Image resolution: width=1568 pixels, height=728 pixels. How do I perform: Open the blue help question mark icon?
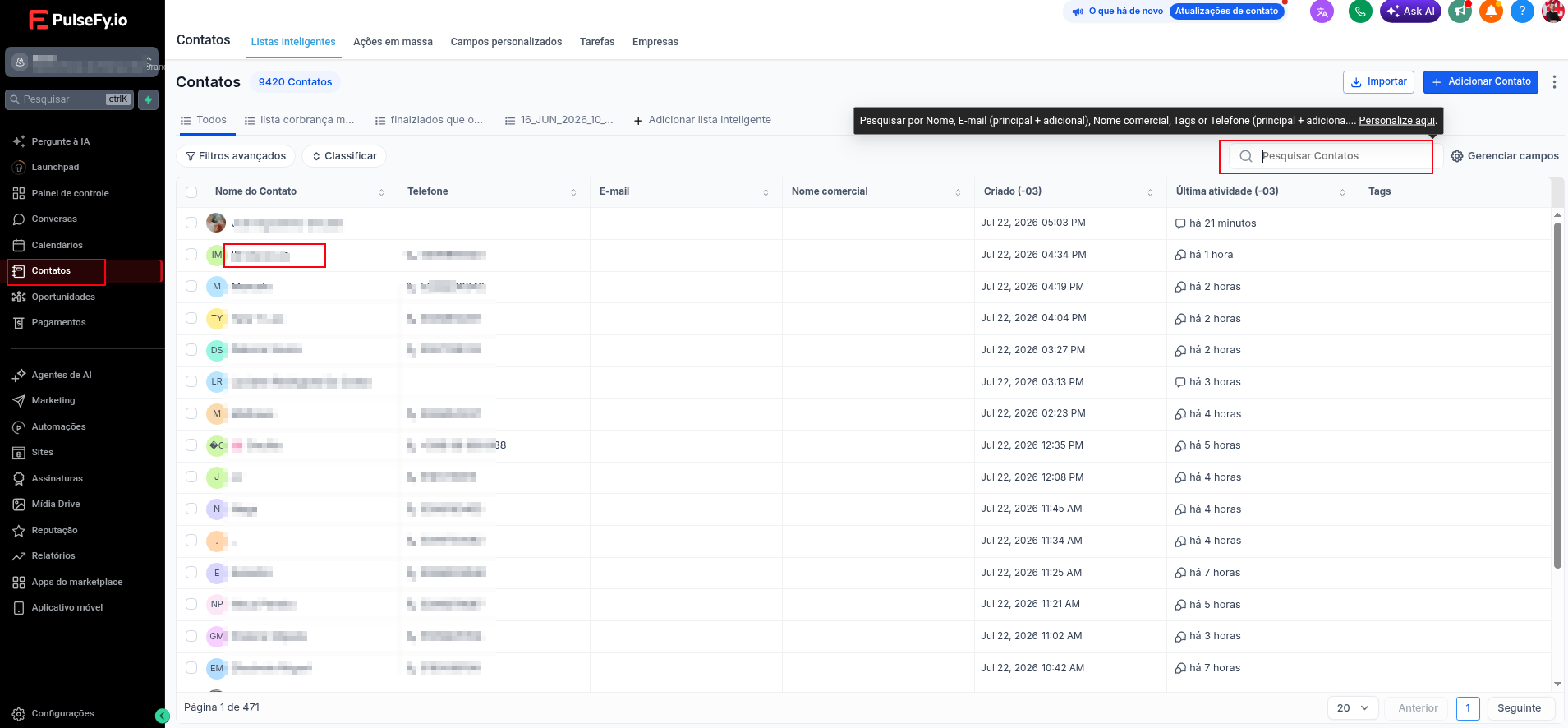1522,12
